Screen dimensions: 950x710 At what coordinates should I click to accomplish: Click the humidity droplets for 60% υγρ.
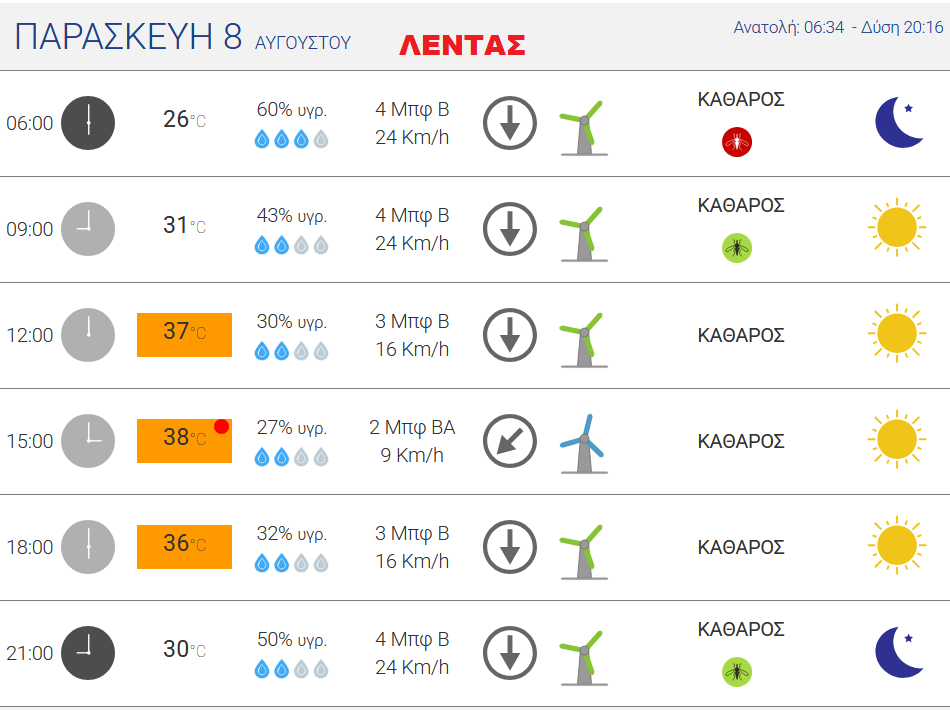pos(291,139)
